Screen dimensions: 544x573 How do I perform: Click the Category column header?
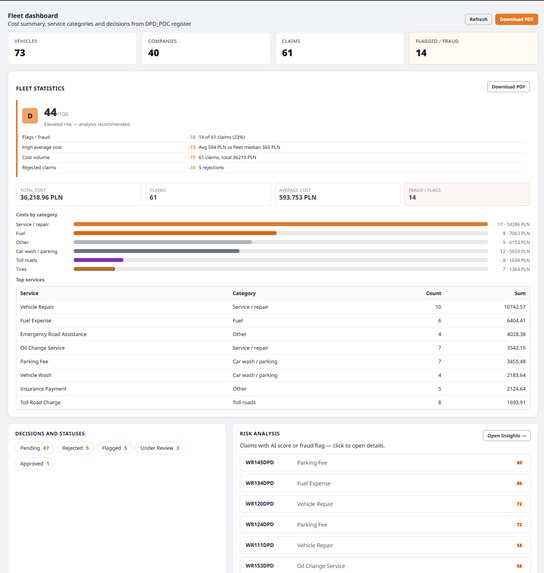[x=244, y=293]
